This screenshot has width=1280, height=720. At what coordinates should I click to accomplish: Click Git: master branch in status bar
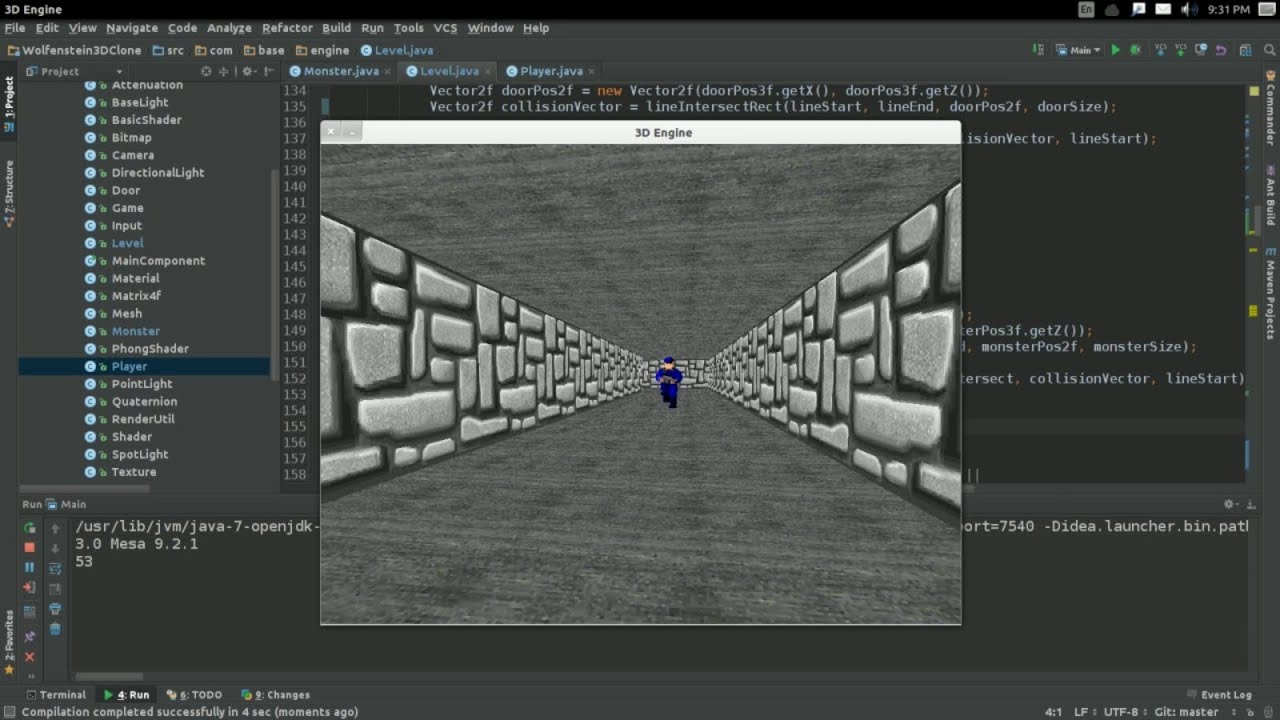[1186, 712]
